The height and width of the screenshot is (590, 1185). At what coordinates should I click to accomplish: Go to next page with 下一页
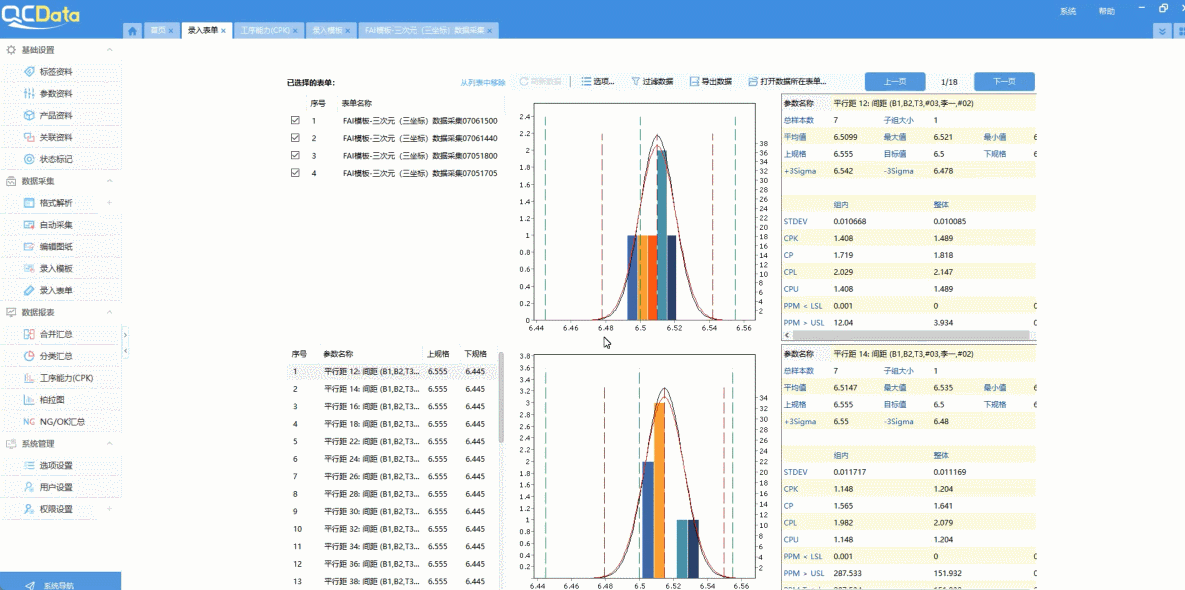tap(1004, 82)
